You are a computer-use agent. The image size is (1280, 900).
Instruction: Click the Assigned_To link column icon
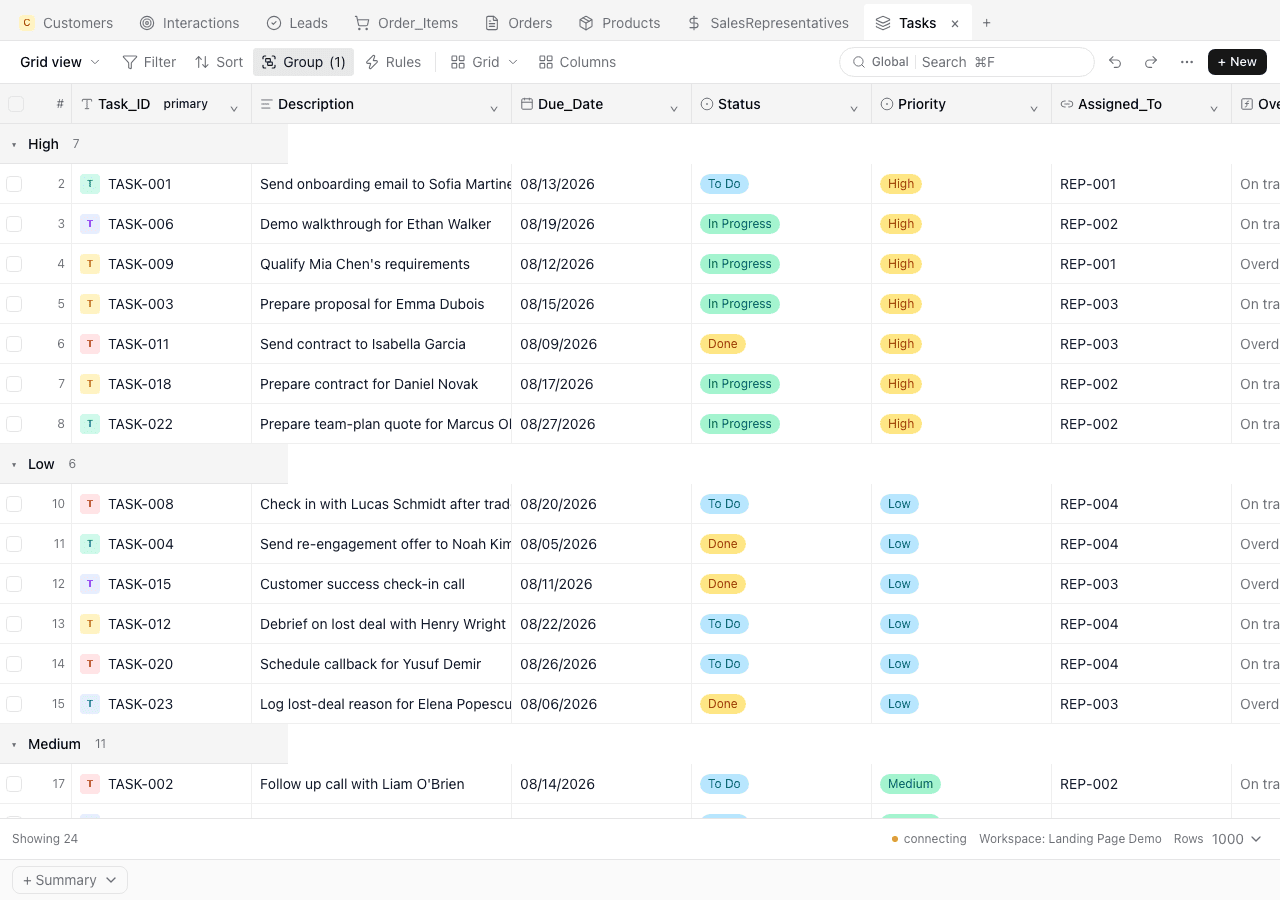(x=1067, y=104)
